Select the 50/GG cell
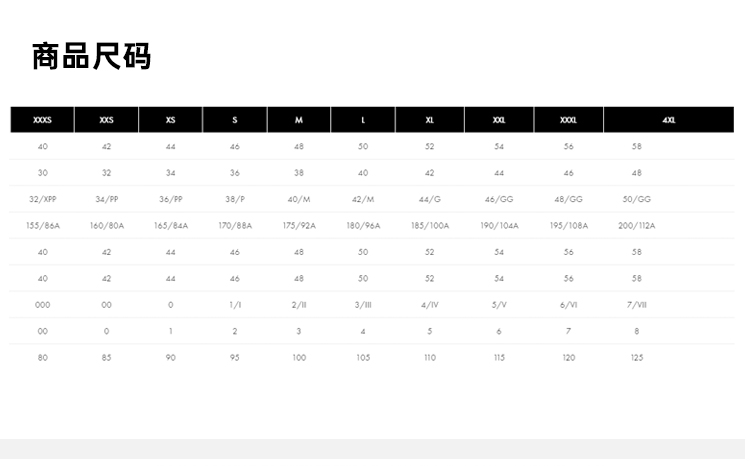Screen dimensions: 750x466 click(637, 199)
